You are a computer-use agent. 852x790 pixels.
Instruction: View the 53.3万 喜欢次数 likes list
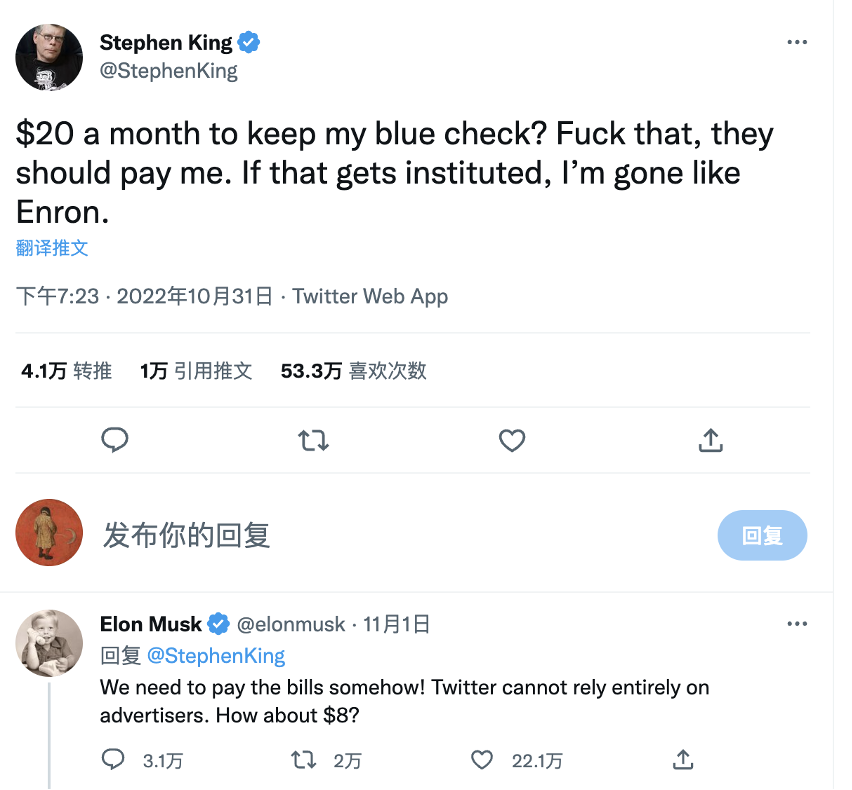tap(353, 371)
